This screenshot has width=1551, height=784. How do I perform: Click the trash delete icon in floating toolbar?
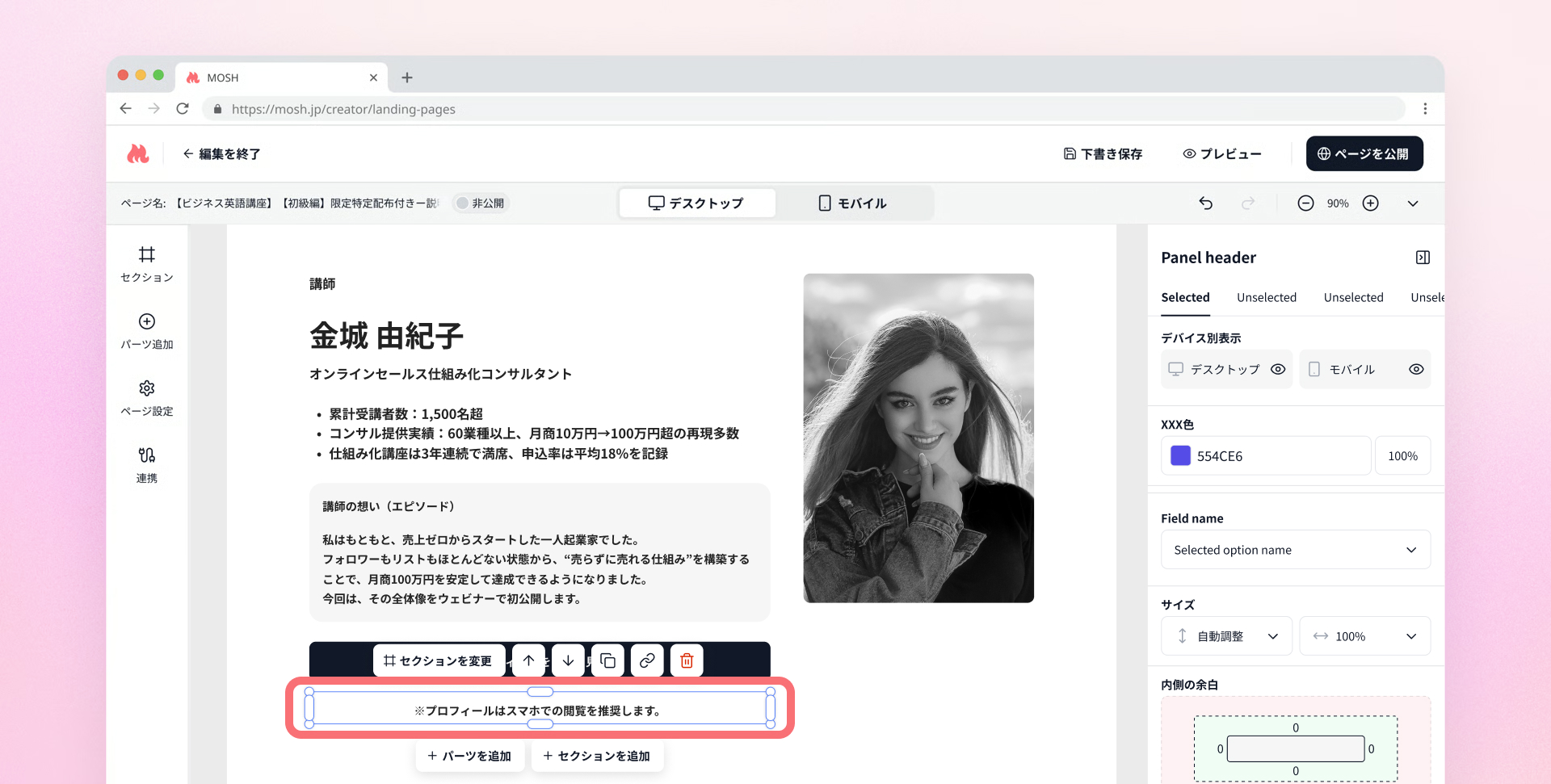[x=687, y=660]
